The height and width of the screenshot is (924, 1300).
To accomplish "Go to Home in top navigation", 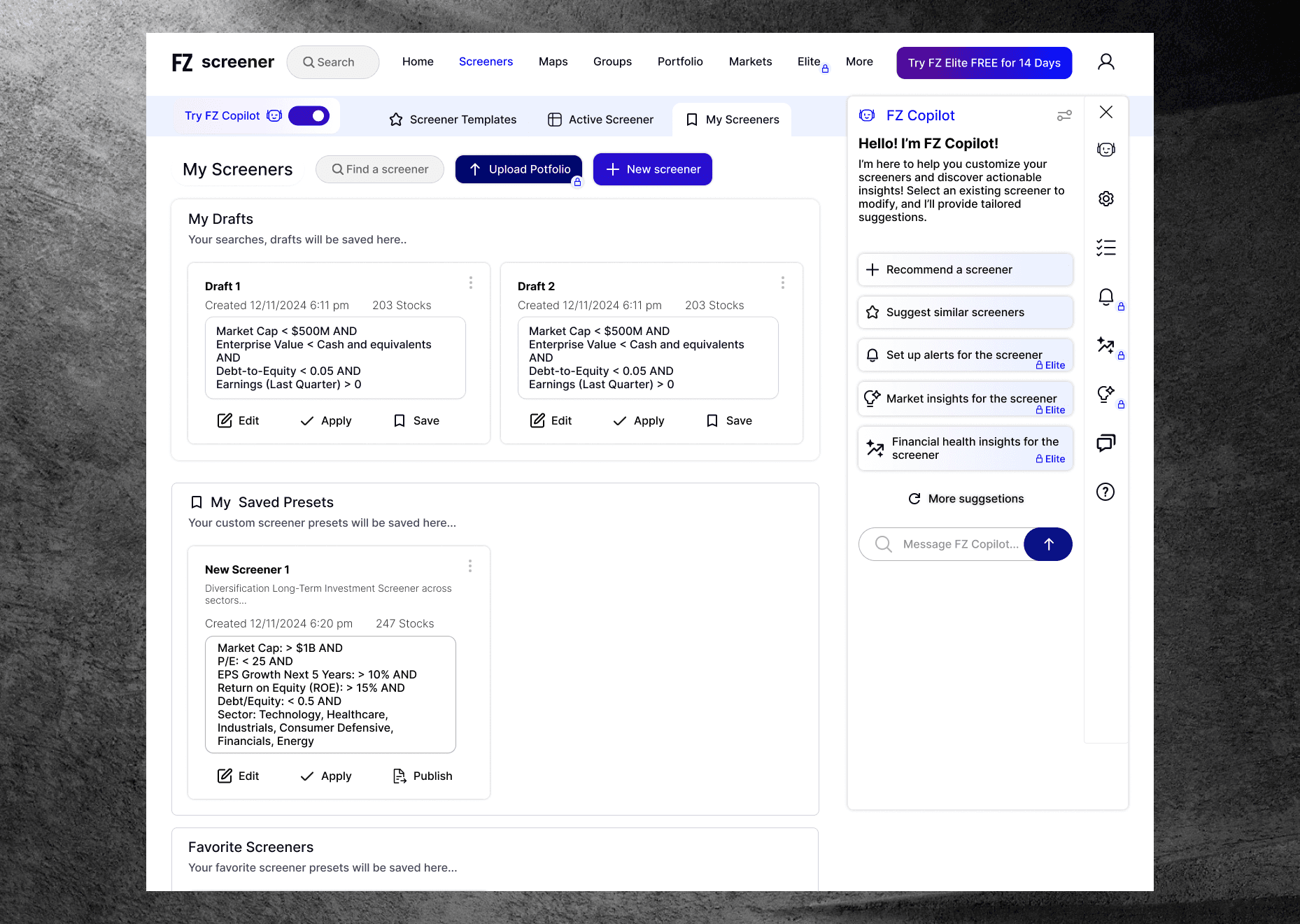I will pos(418,62).
